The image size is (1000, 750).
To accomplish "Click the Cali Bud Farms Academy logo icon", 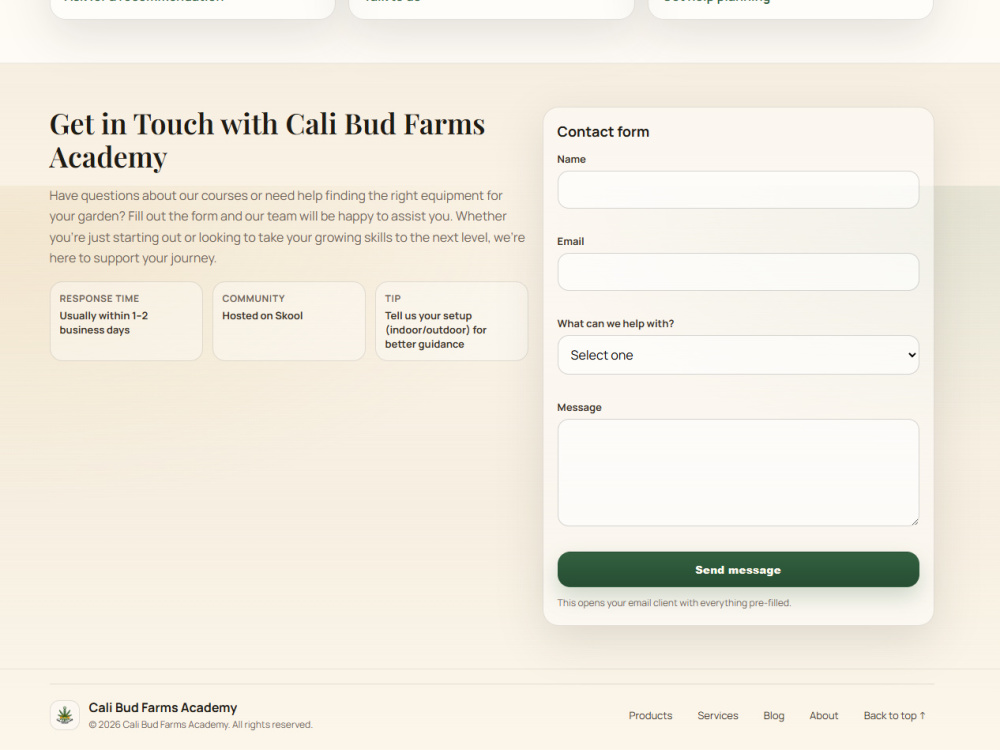I will pos(64,715).
